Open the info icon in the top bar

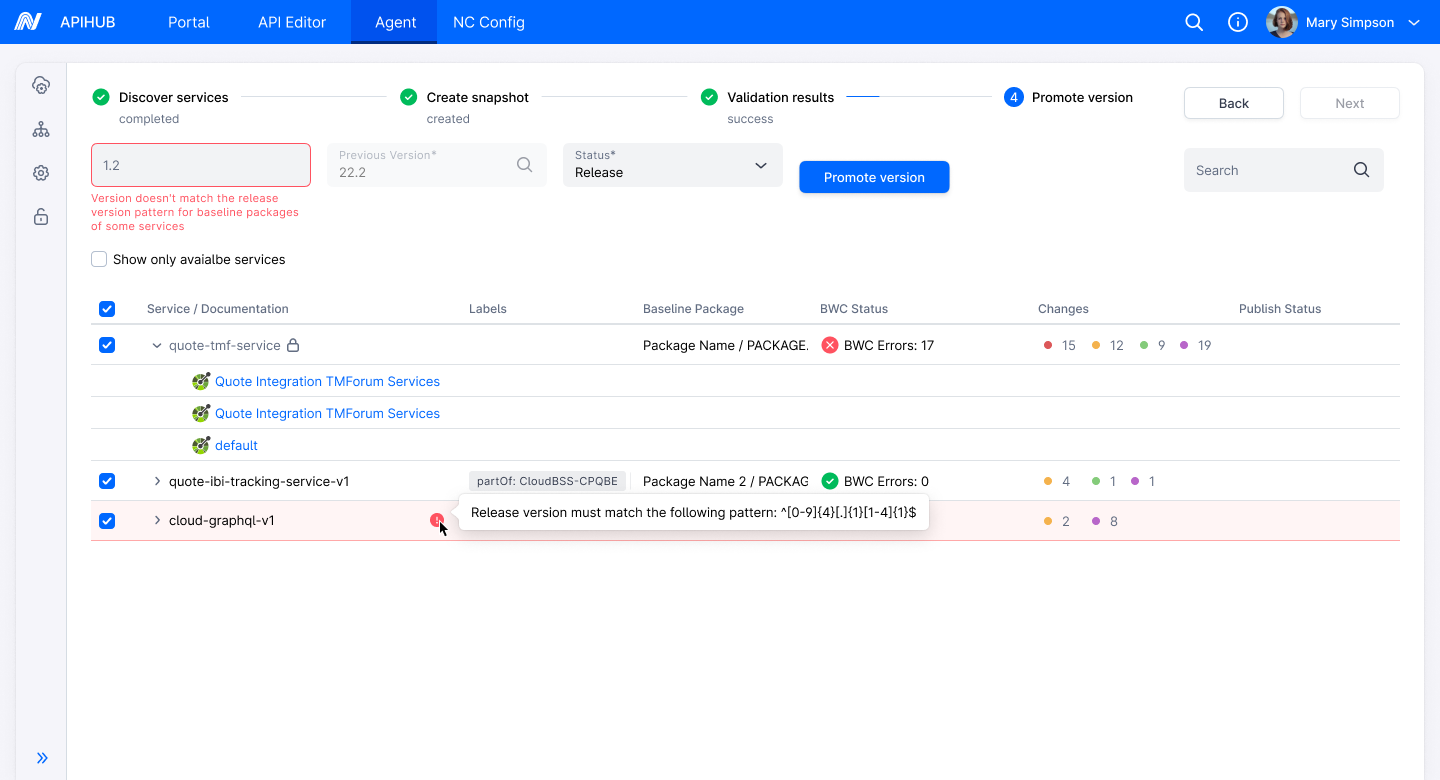point(1238,22)
